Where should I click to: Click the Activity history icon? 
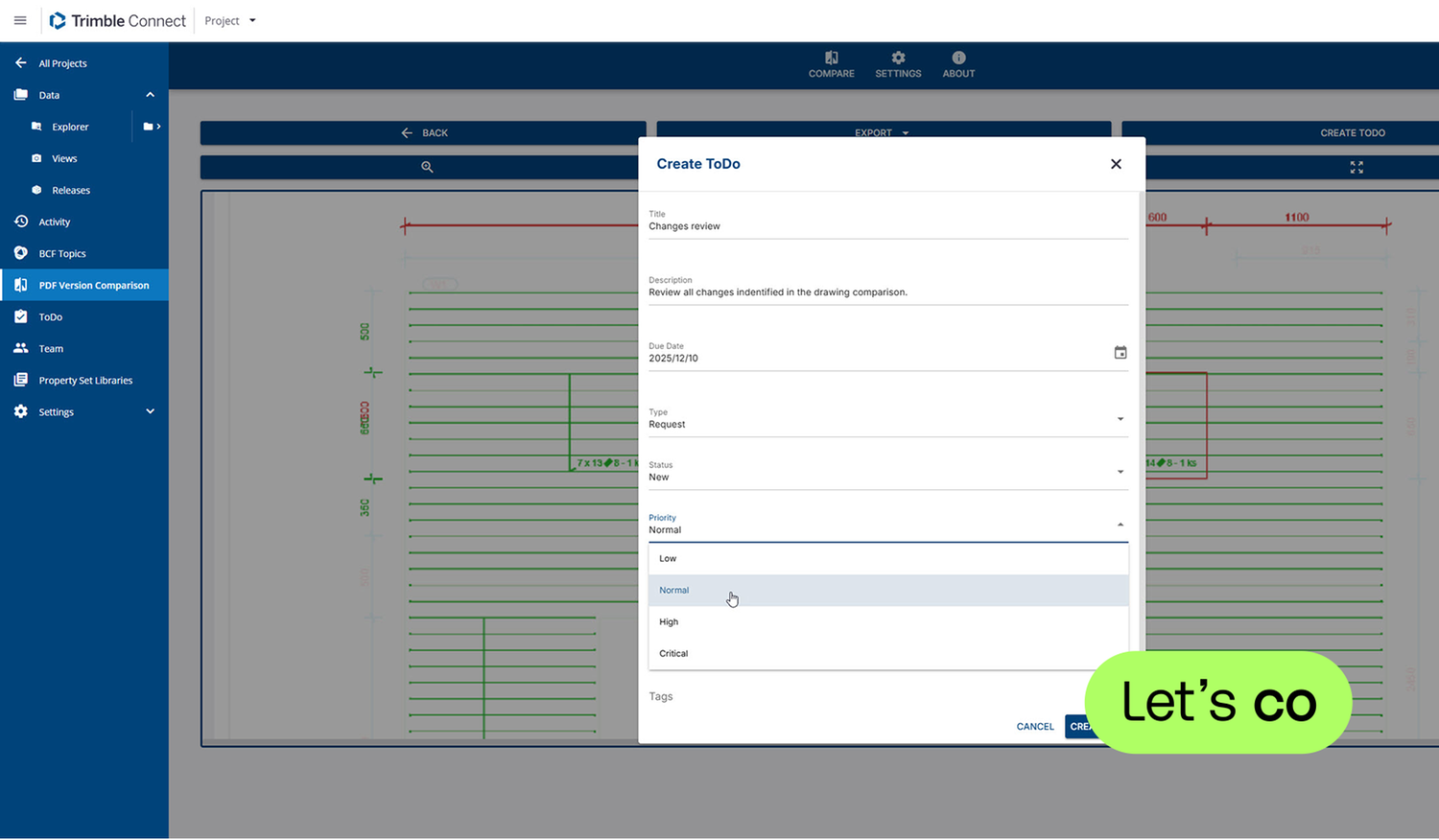[21, 222]
